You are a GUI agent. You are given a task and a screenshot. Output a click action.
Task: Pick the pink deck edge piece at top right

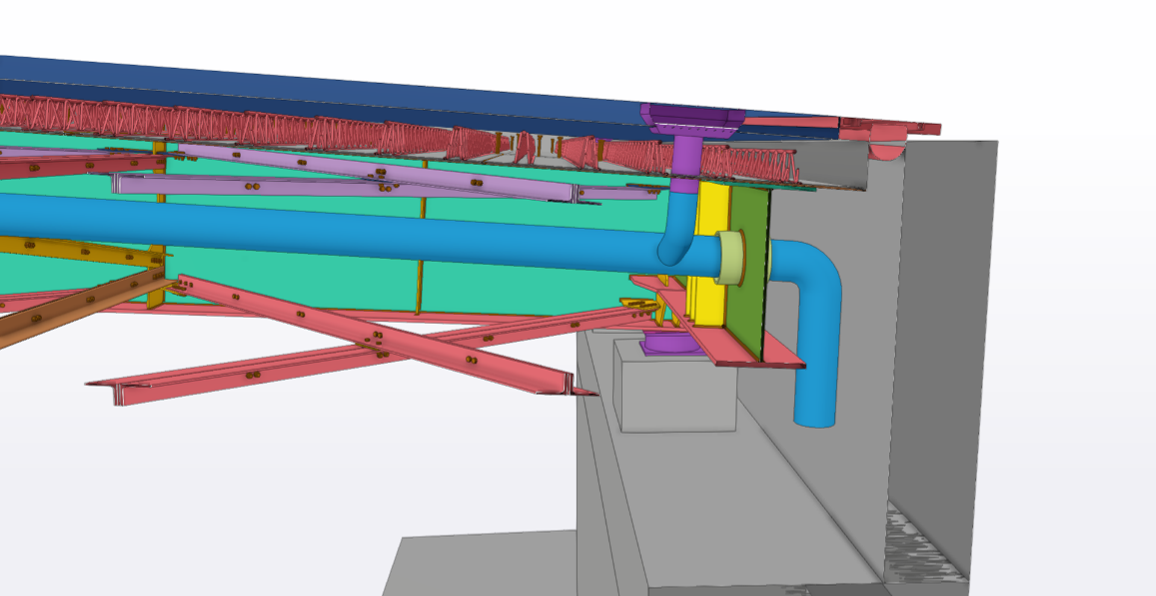click(x=890, y=128)
